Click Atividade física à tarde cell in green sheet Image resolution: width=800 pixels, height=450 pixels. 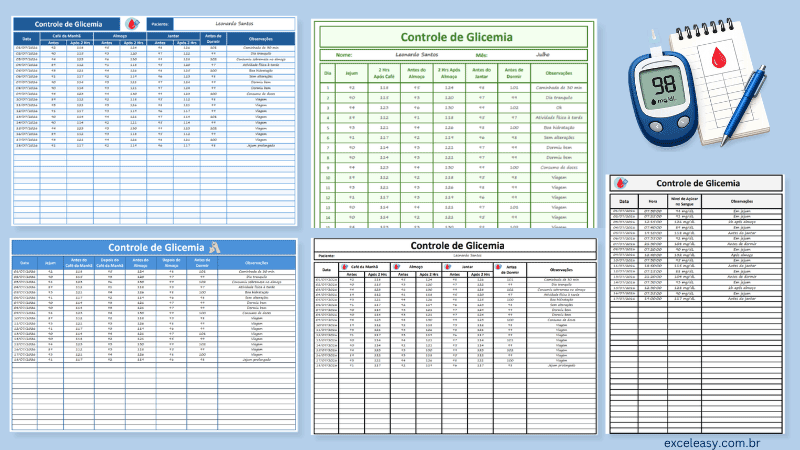(x=559, y=117)
